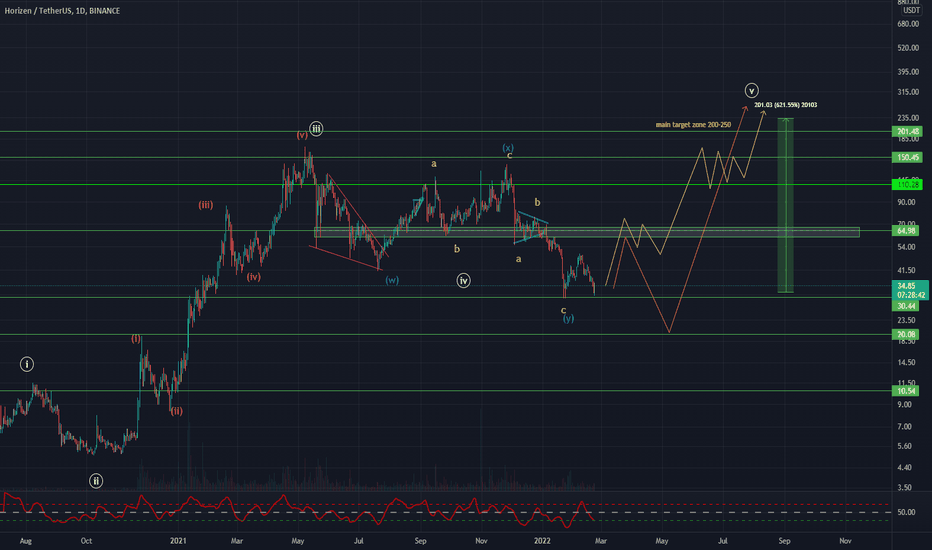Viewport: 932px width, 550px height.
Task: Click the current price label 34.85
Action: (x=906, y=286)
